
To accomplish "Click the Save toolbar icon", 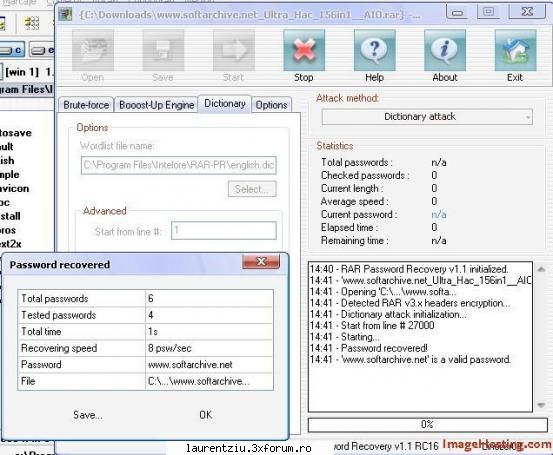I will tap(163, 50).
